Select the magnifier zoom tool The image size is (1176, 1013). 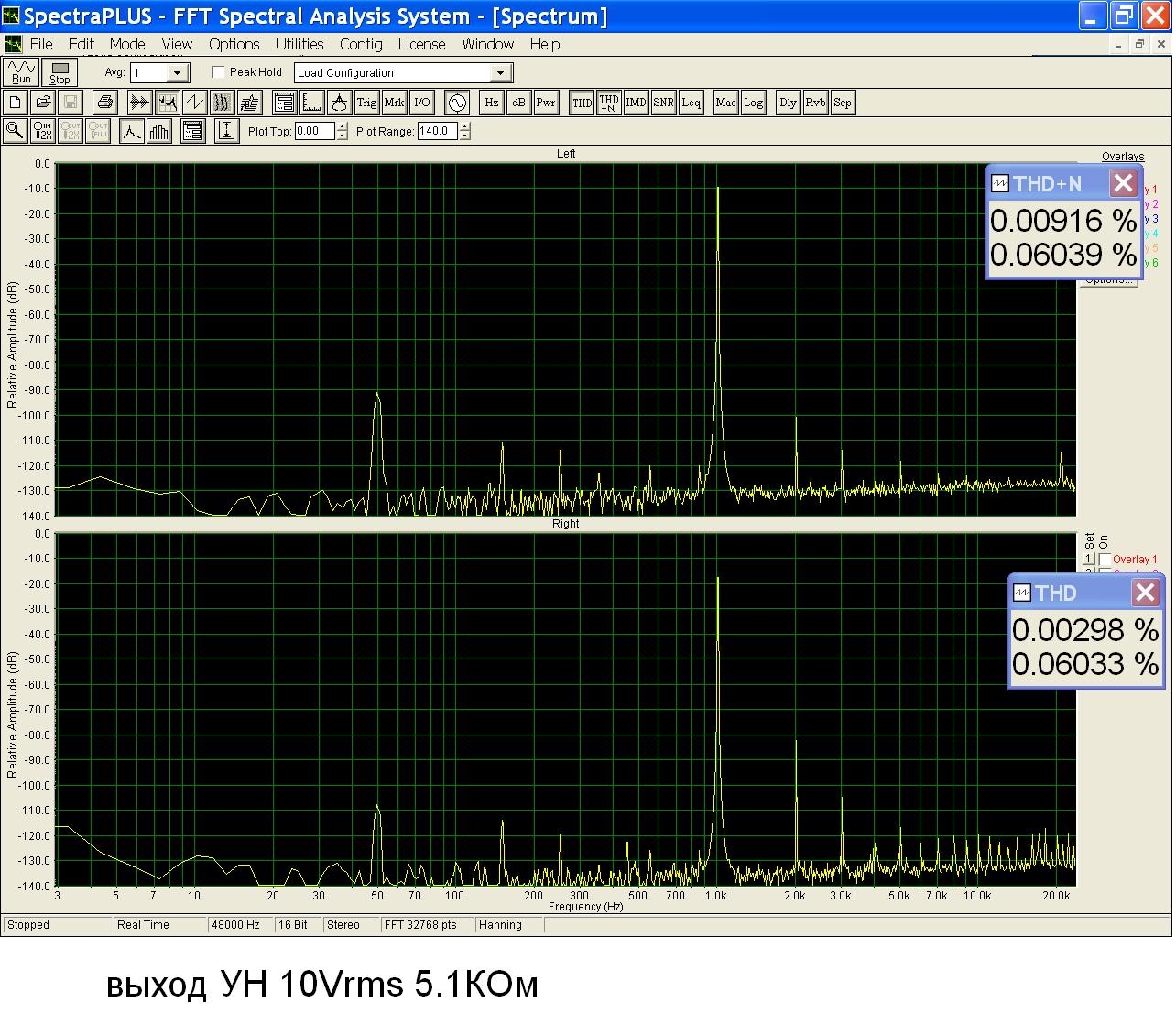click(16, 131)
